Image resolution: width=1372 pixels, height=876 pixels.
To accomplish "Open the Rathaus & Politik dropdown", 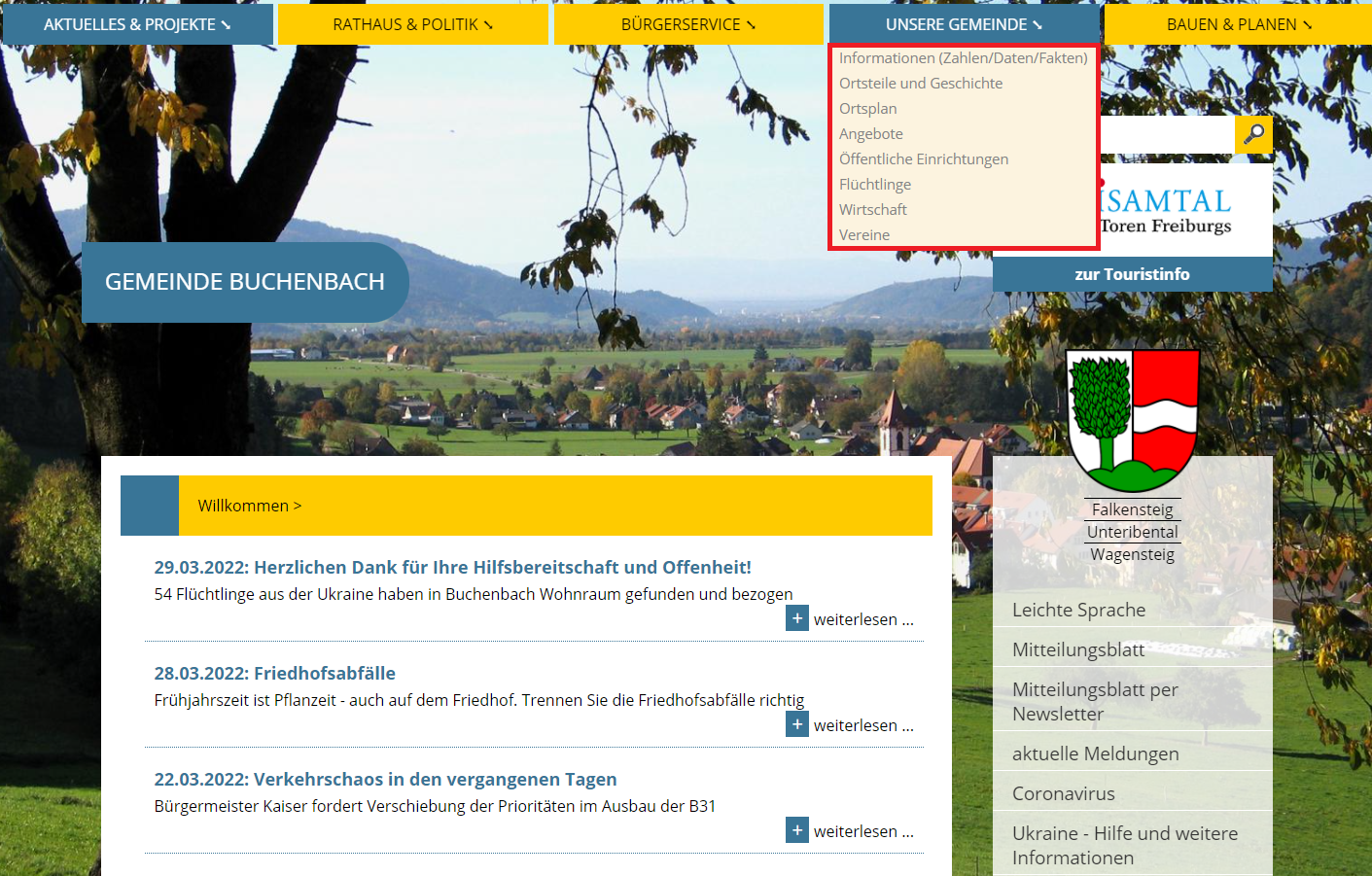I will coord(412,24).
